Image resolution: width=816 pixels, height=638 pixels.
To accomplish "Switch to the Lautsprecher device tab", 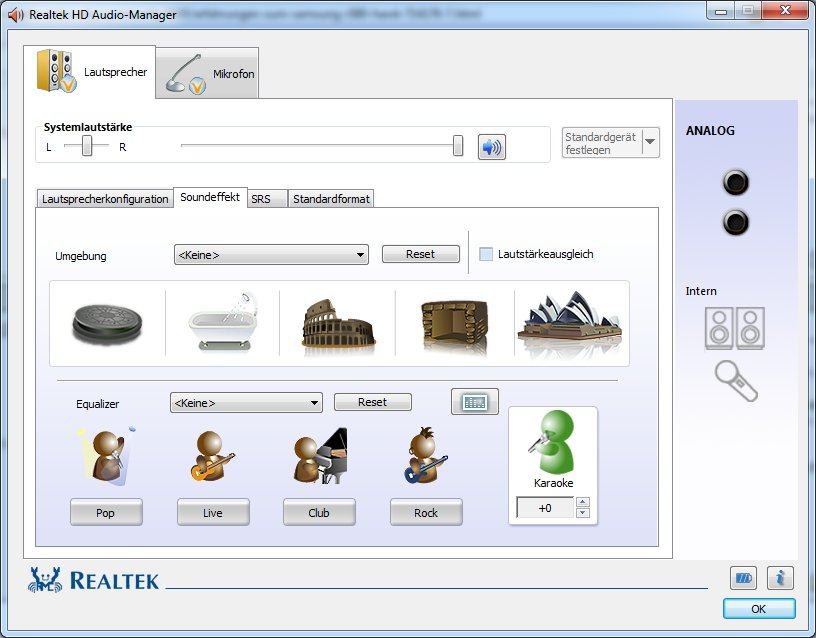I will coord(92,71).
